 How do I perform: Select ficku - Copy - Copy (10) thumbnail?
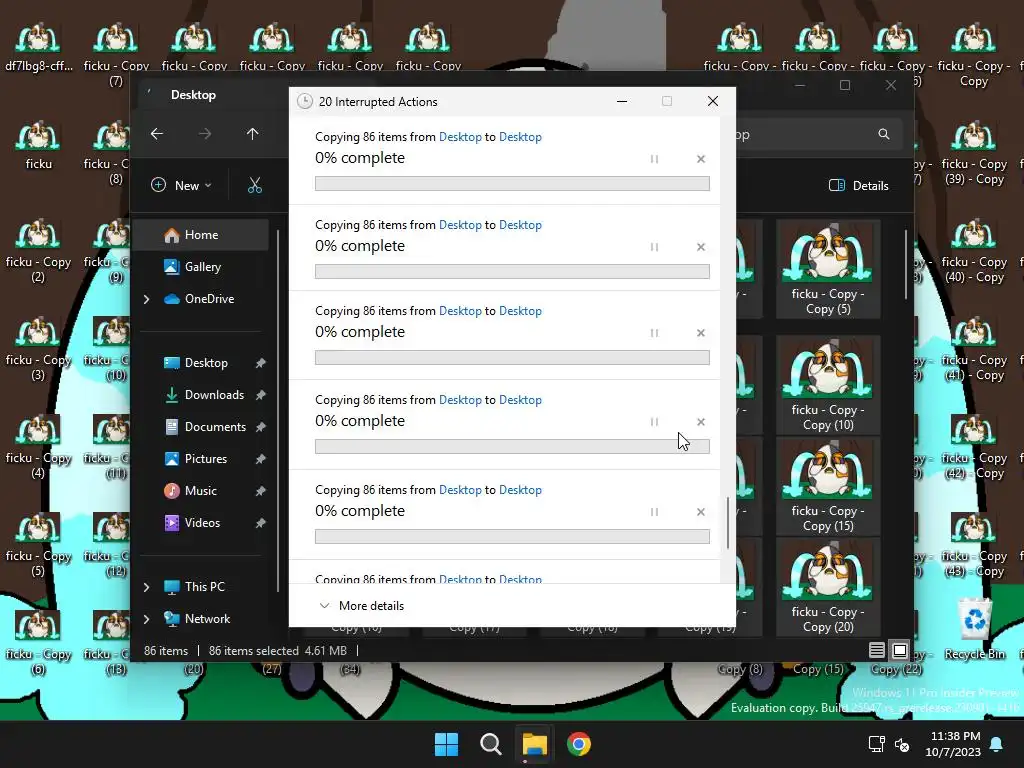pyautogui.click(x=827, y=385)
